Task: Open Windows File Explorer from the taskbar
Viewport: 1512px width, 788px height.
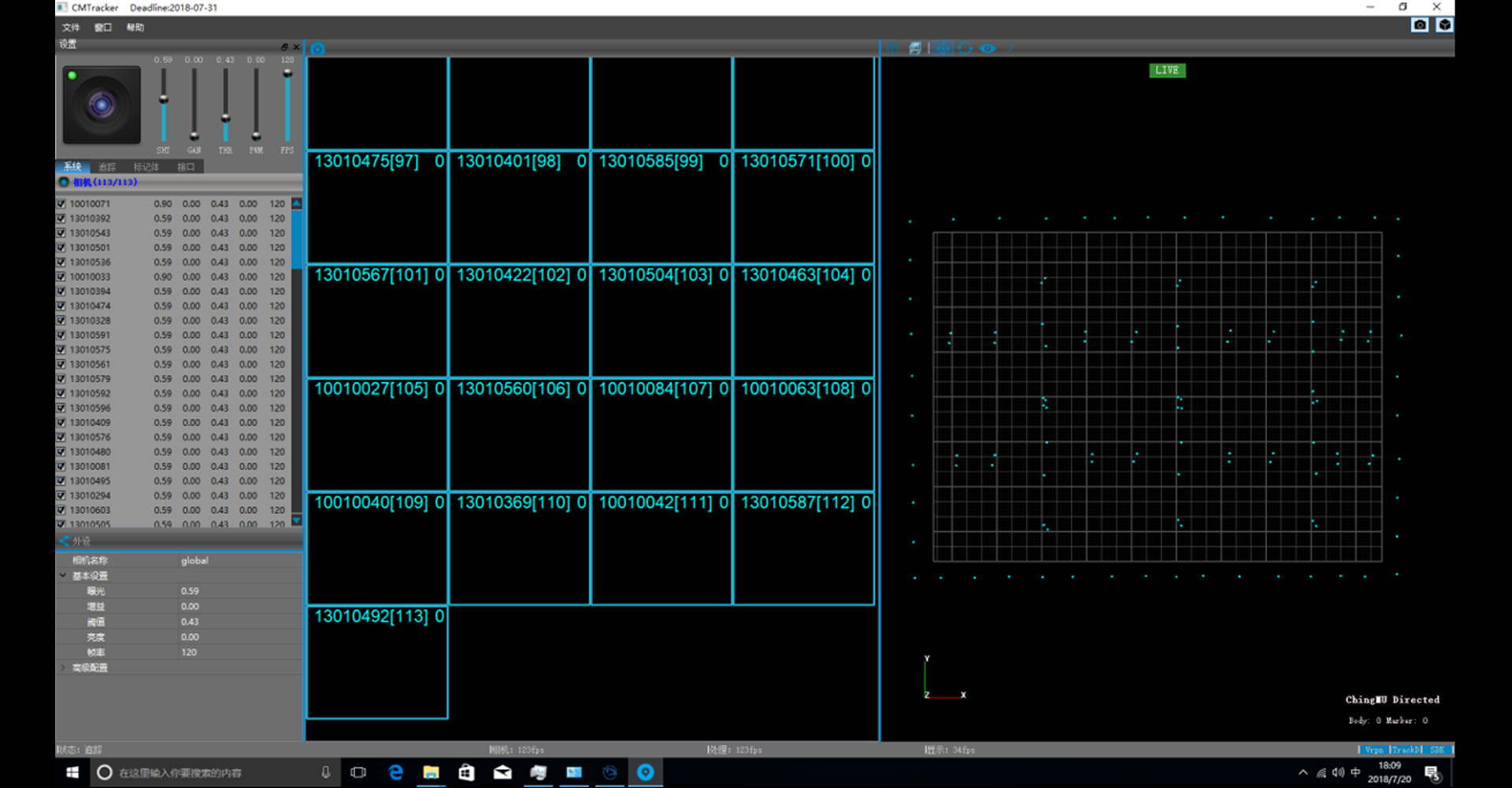Action: coord(431,772)
